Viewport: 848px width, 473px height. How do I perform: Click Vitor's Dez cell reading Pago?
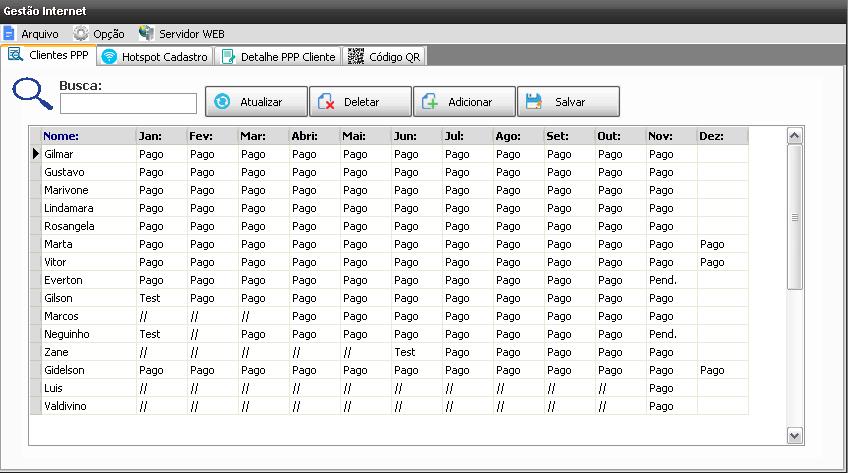[x=723, y=262]
